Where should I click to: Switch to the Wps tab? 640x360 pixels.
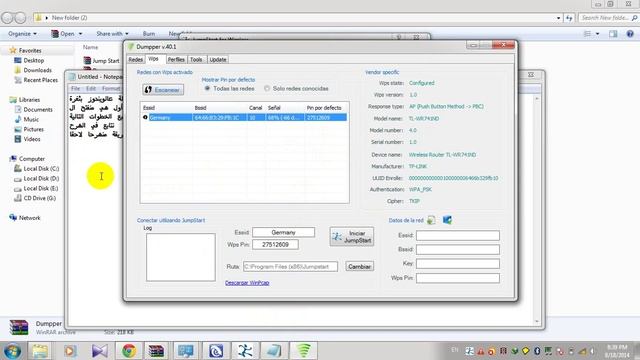click(x=153, y=59)
